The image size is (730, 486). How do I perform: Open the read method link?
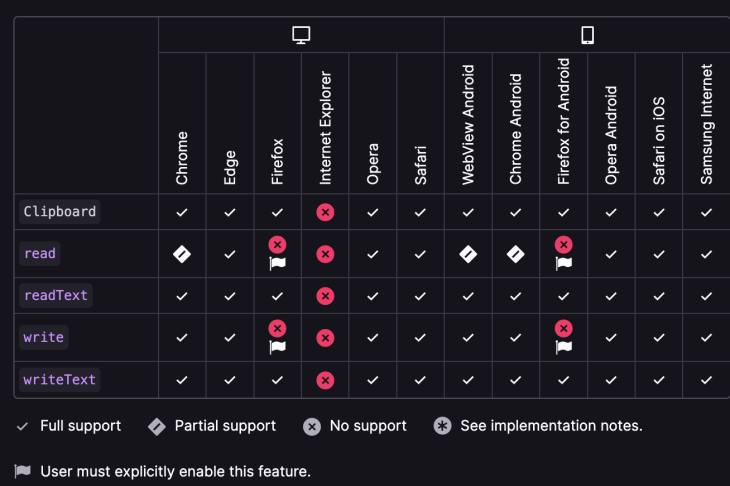(x=40, y=254)
